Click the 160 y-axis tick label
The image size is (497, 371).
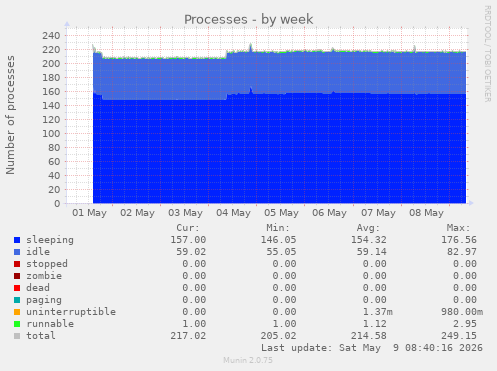click(51, 92)
